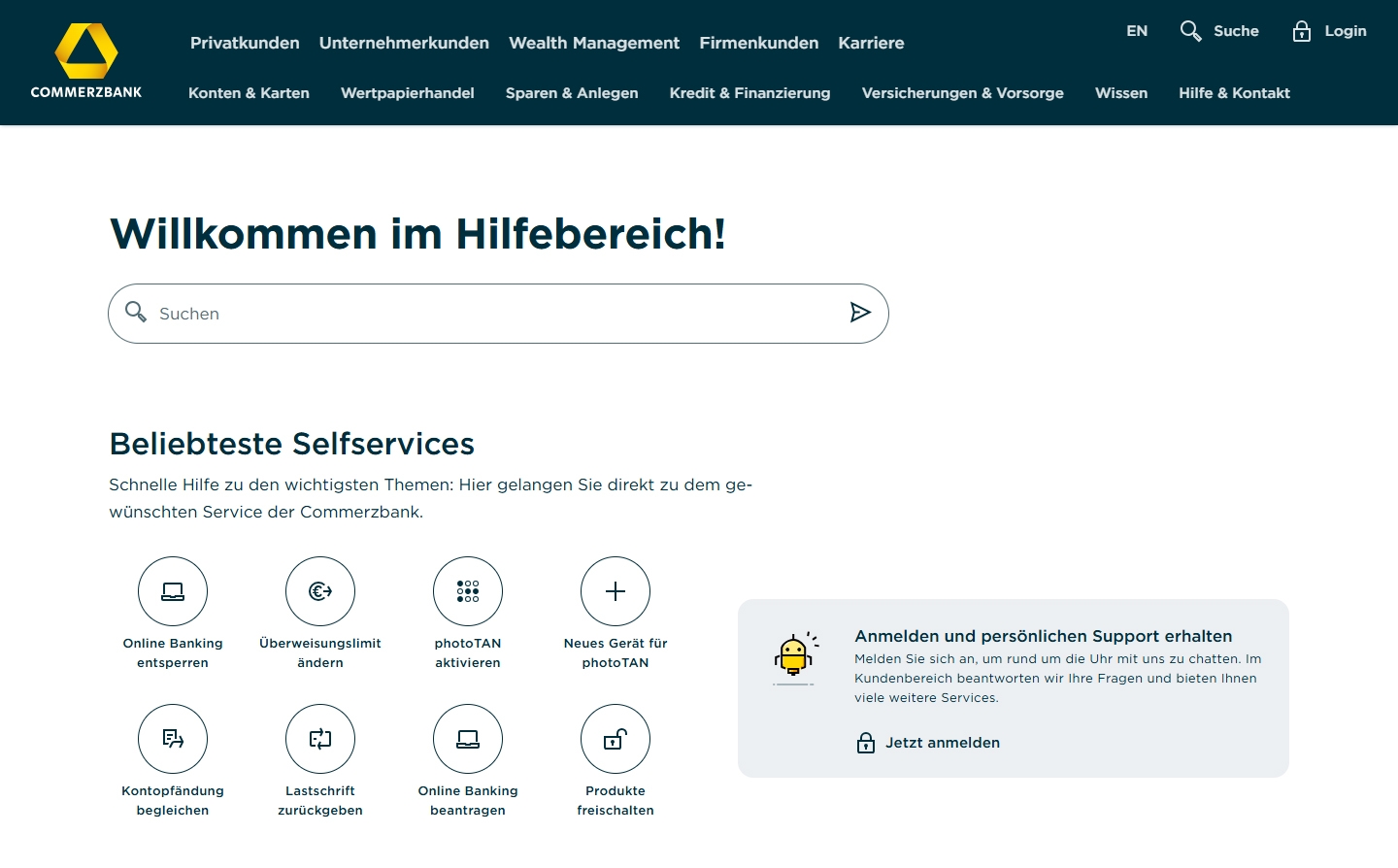Open Online Banking beantragen laptop icon
The height and width of the screenshot is (868, 1398).
[468, 739]
